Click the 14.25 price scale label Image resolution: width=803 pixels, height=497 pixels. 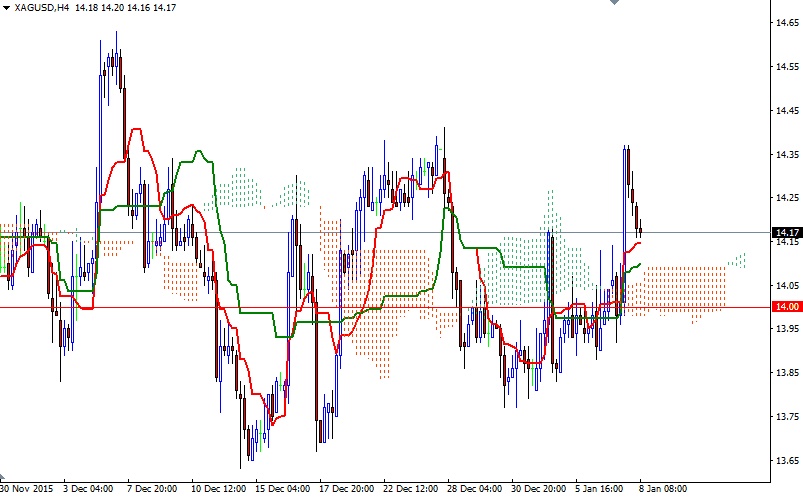pyautogui.click(x=787, y=198)
